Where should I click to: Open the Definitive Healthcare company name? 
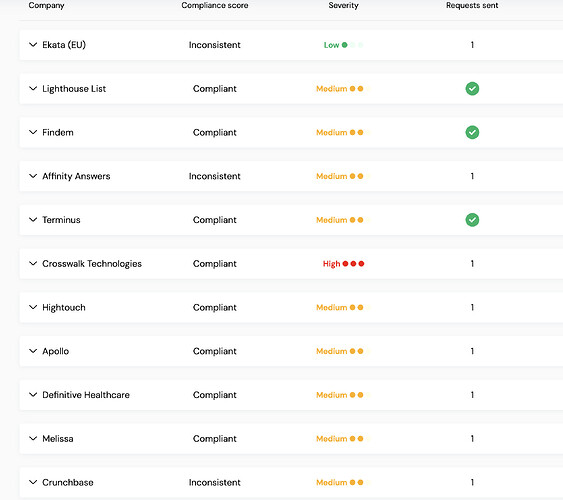click(86, 395)
